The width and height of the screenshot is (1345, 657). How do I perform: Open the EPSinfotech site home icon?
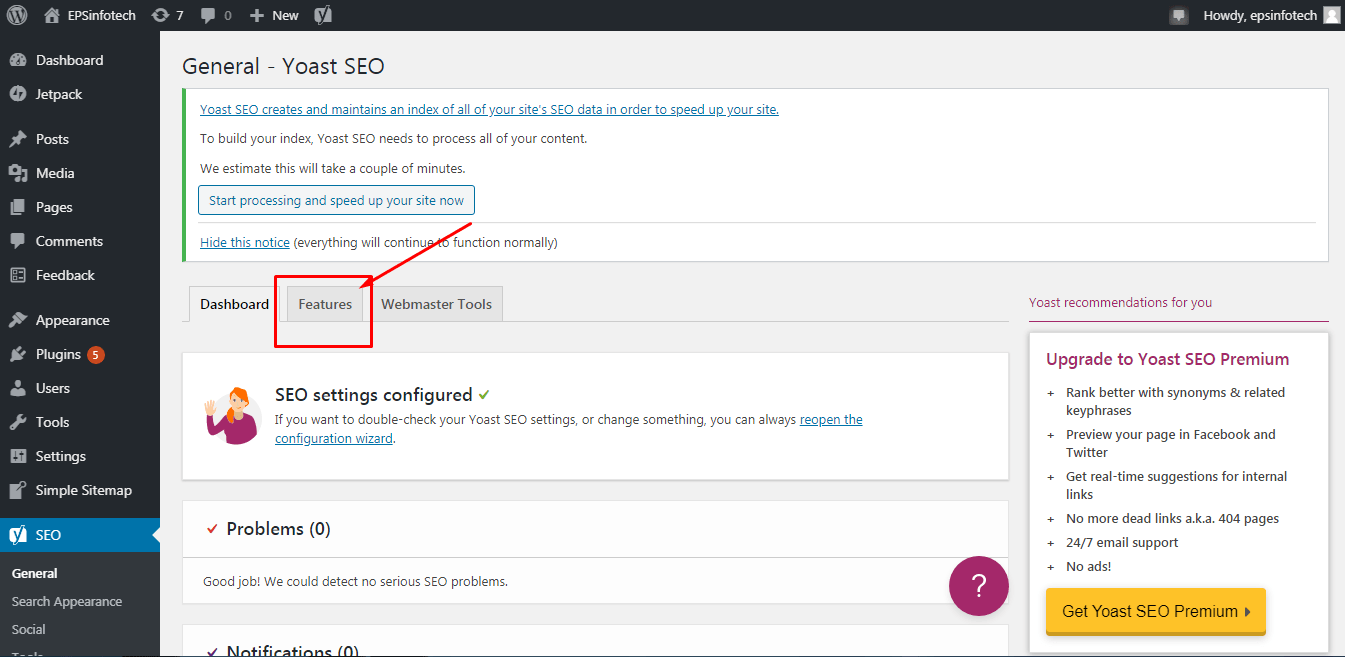[x=52, y=15]
